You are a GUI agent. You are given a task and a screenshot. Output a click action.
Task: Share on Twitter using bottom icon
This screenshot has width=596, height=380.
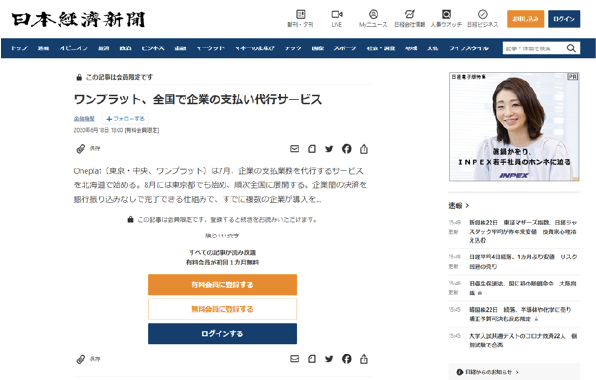pos(329,359)
